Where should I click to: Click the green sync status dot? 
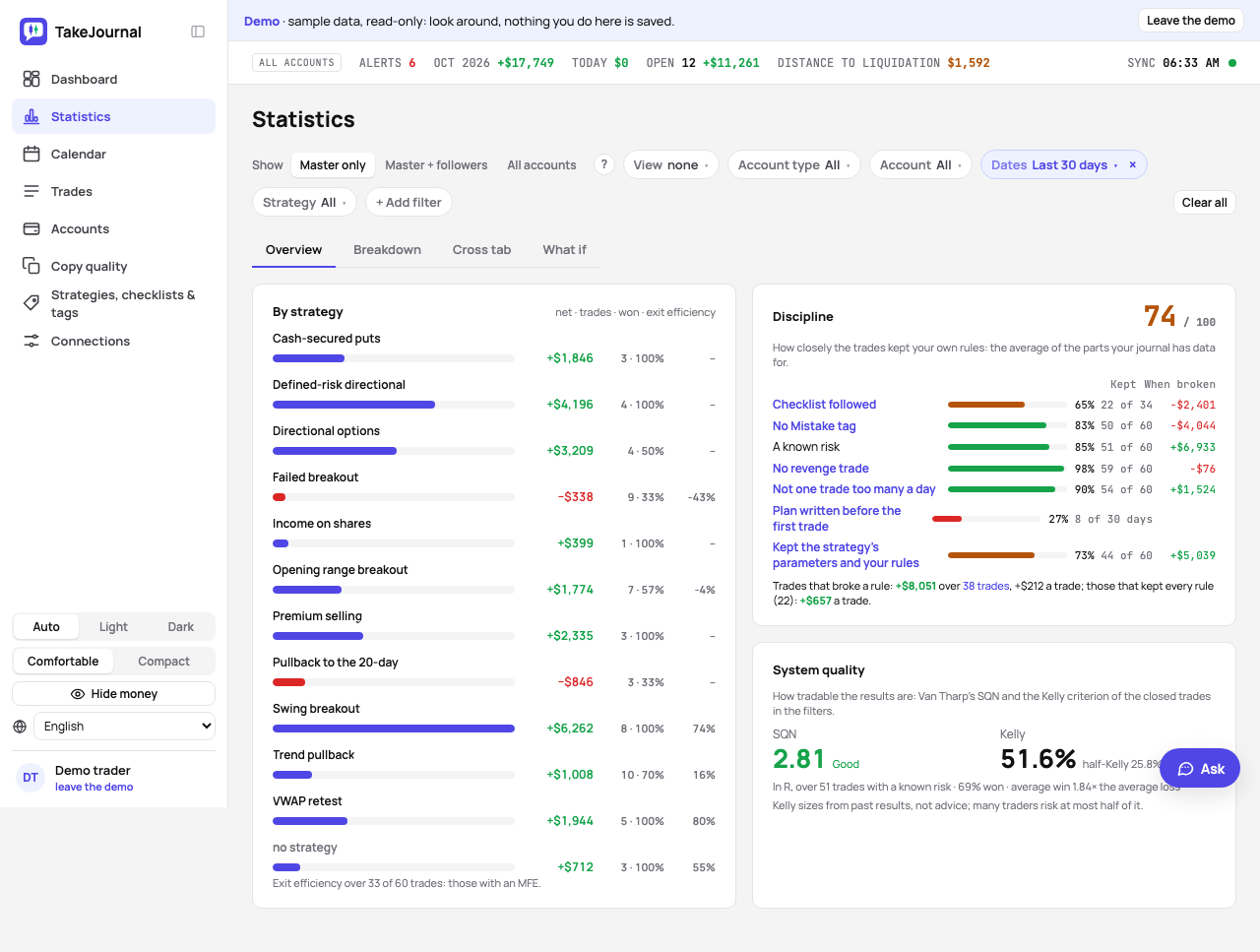tap(1232, 63)
